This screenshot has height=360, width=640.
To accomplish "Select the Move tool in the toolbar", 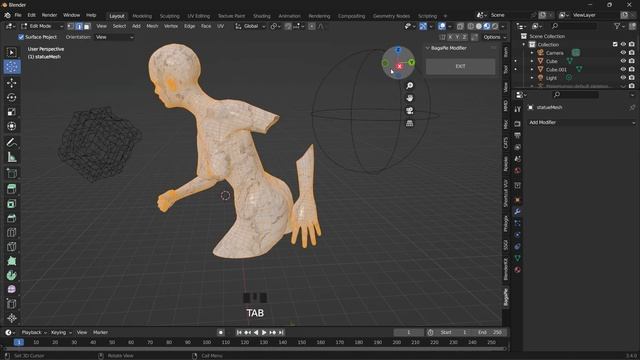I will [11, 82].
